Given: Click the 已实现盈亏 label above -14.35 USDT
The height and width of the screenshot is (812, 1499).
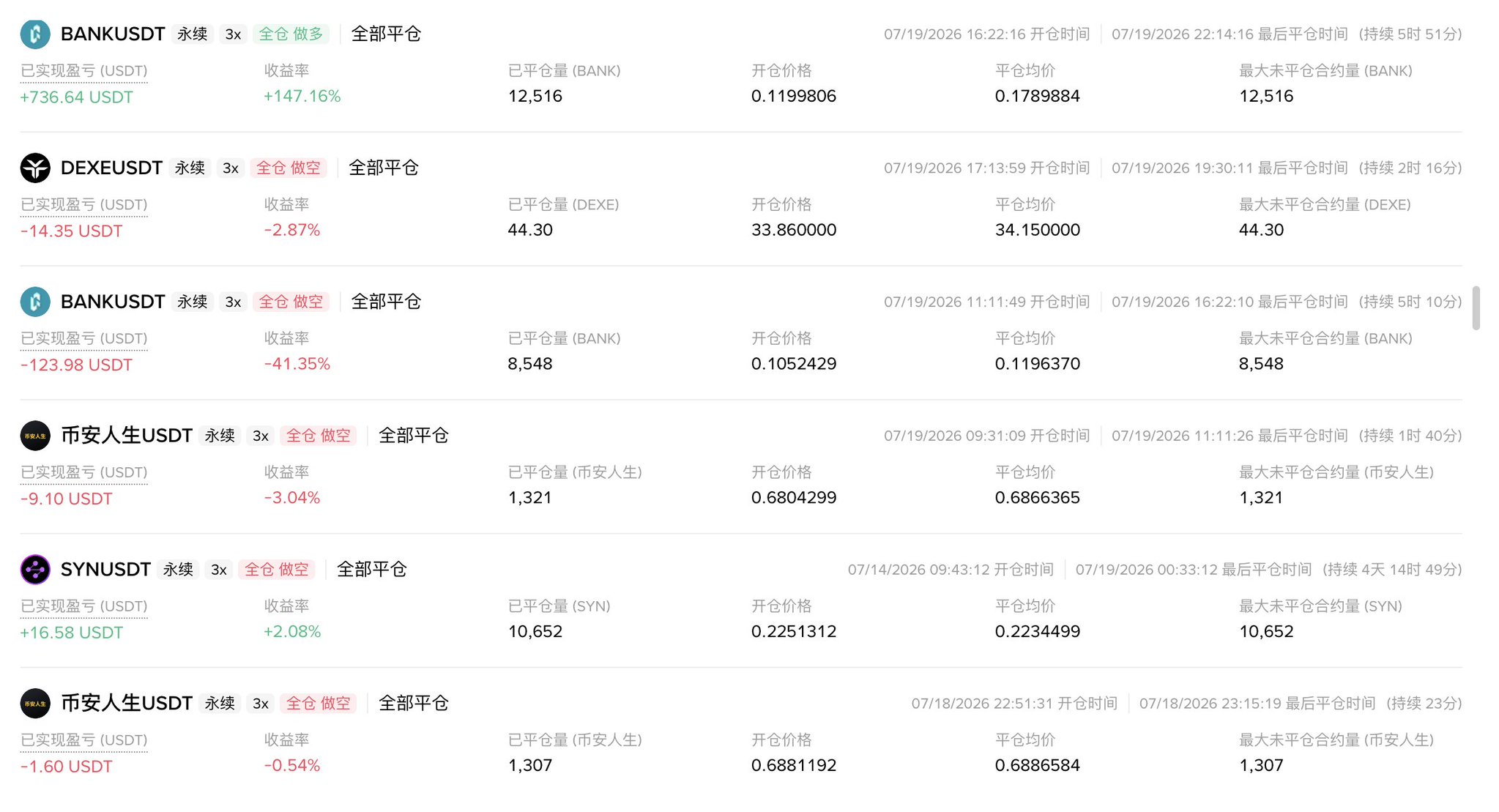Looking at the screenshot, I should [x=84, y=205].
